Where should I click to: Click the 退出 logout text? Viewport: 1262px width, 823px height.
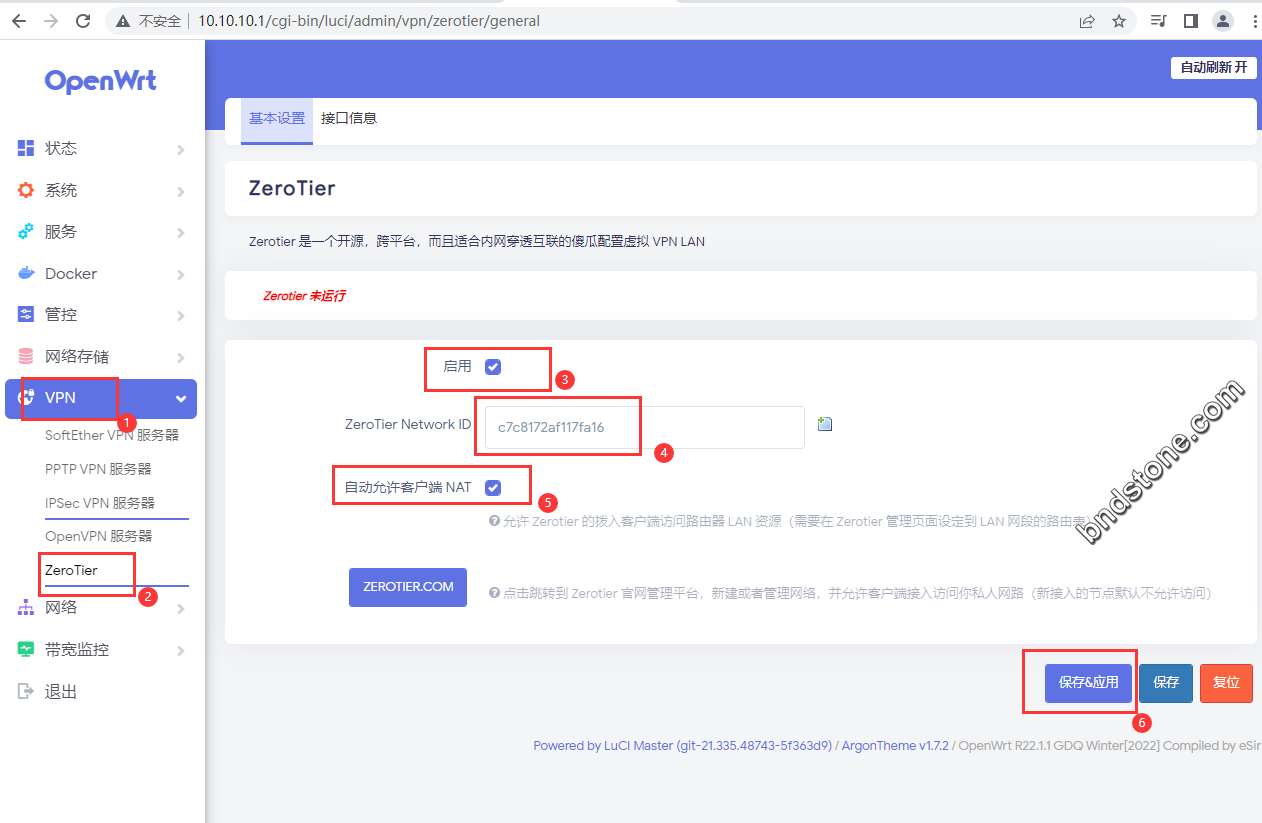(61, 692)
